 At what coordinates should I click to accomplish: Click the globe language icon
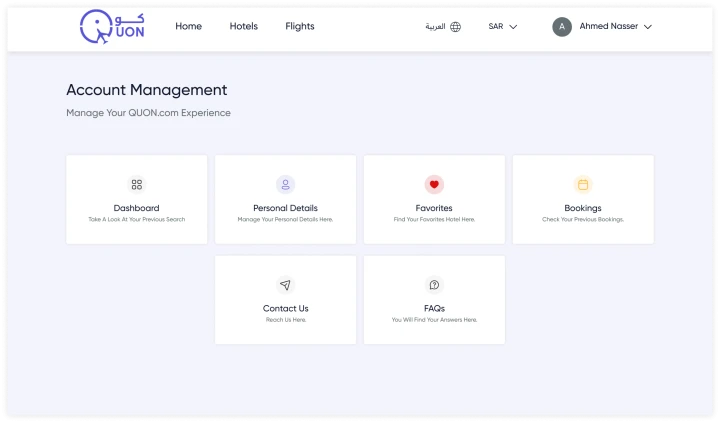point(456,27)
